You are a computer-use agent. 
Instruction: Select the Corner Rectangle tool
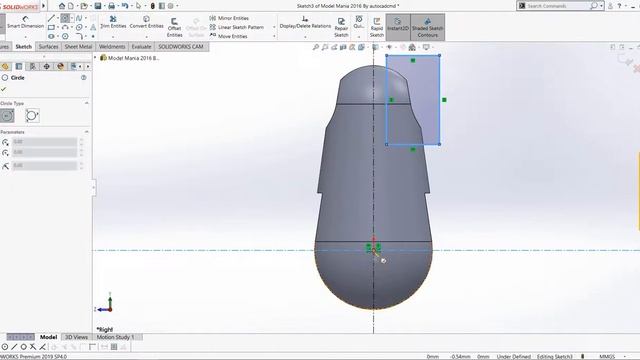point(51,27)
